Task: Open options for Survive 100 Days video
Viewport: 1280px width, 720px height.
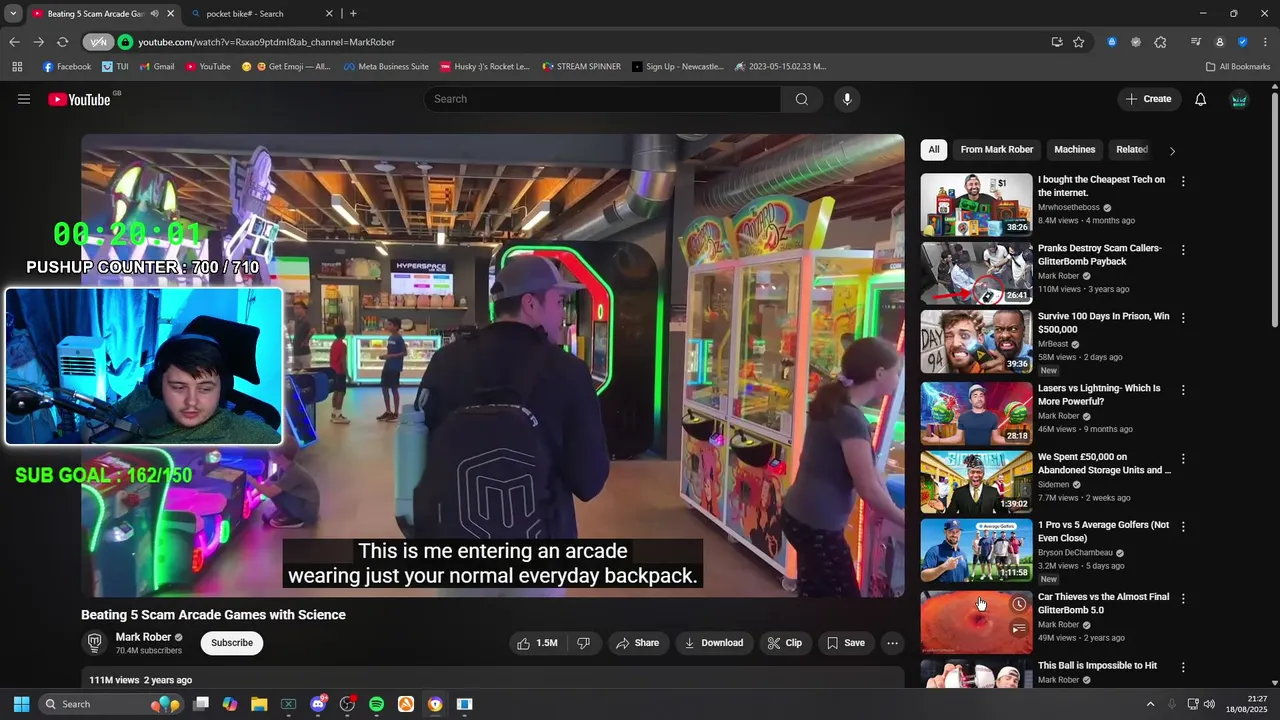Action: pyautogui.click(x=1183, y=318)
